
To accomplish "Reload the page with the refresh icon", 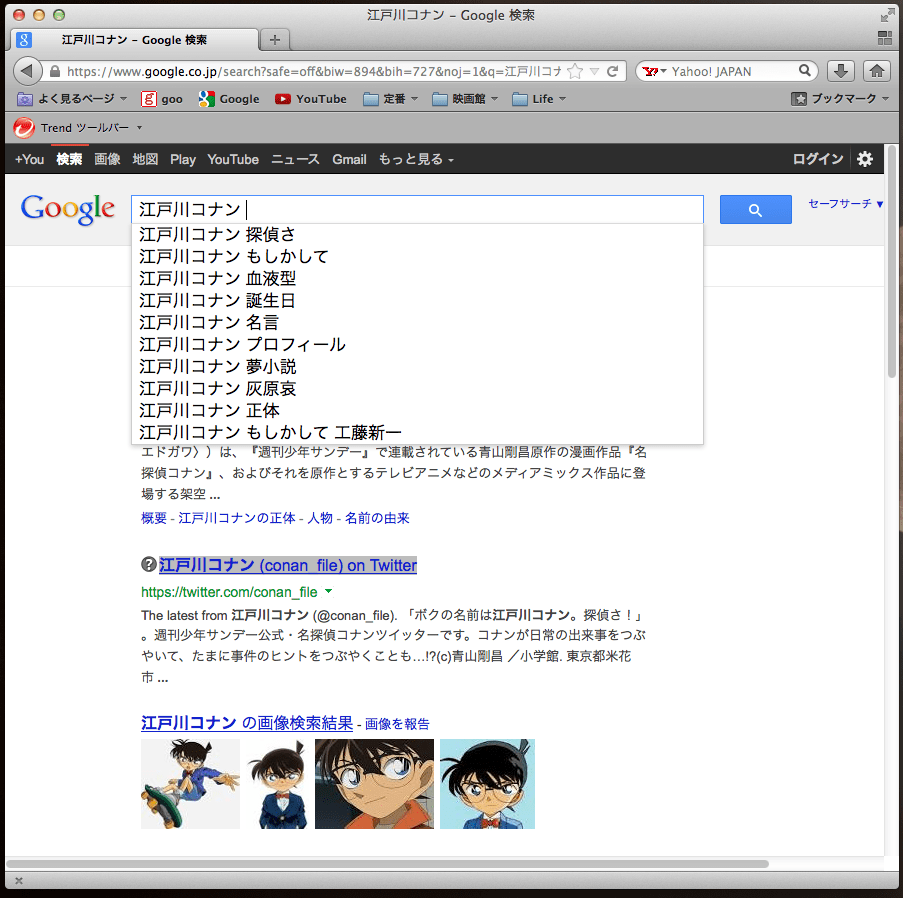I will 613,71.
